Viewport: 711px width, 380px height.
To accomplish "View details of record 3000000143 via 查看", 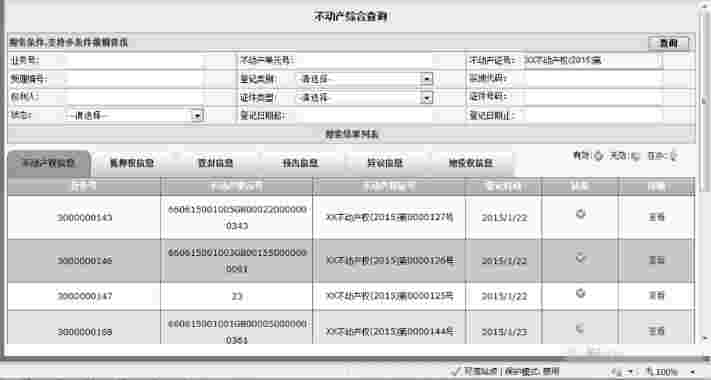I will (657, 217).
